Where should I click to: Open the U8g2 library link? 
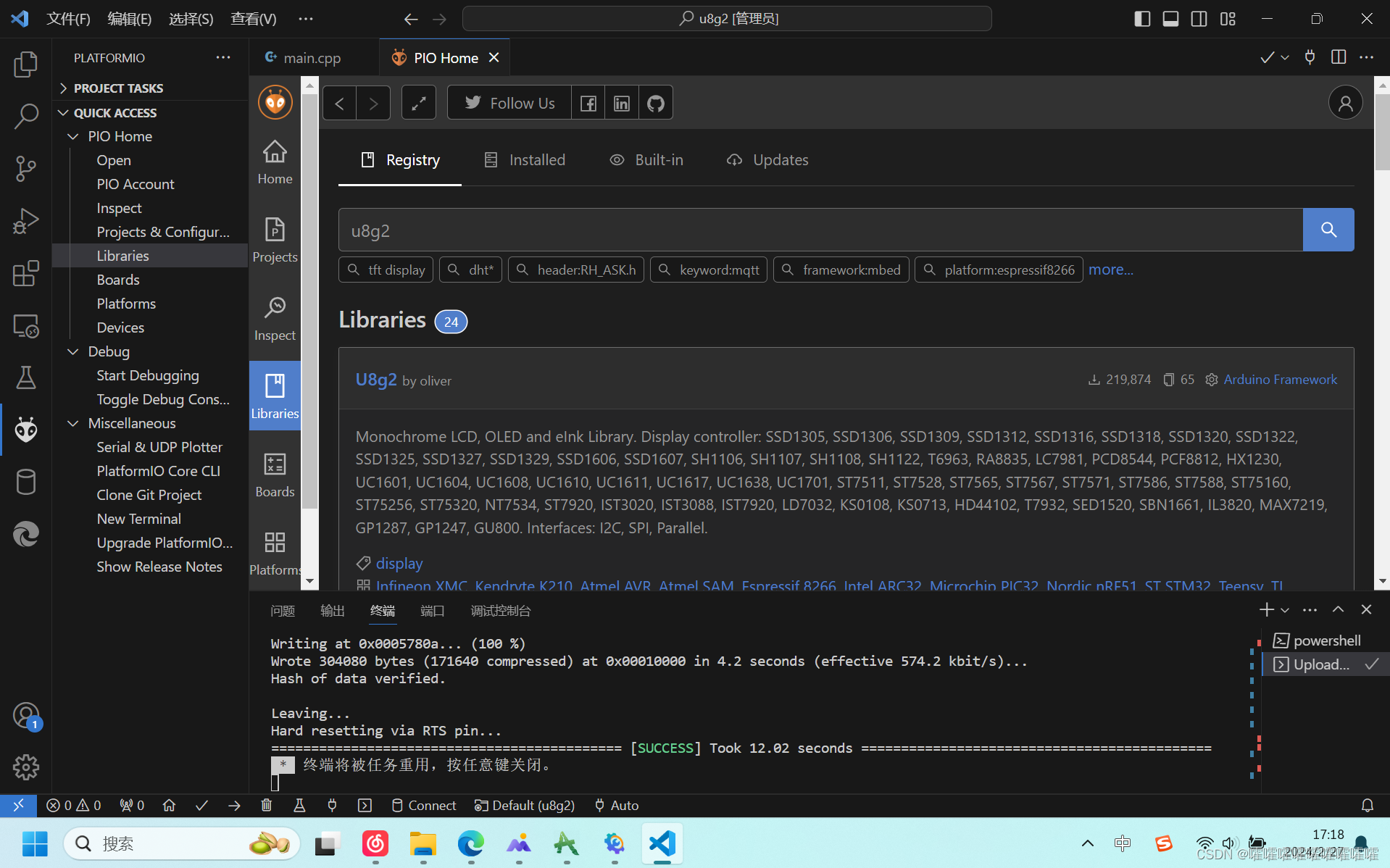point(376,380)
